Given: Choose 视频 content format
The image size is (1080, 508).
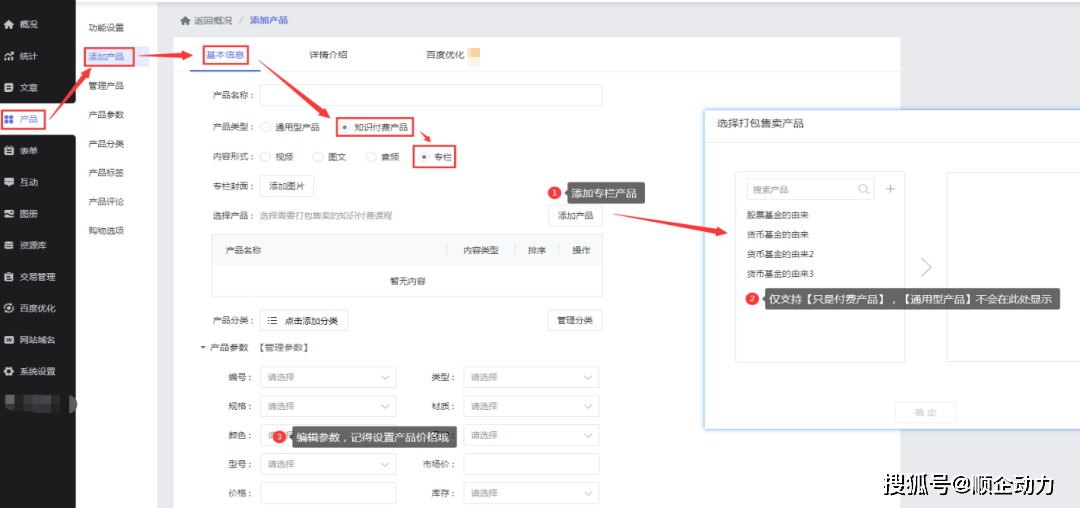Looking at the screenshot, I should click(266, 157).
